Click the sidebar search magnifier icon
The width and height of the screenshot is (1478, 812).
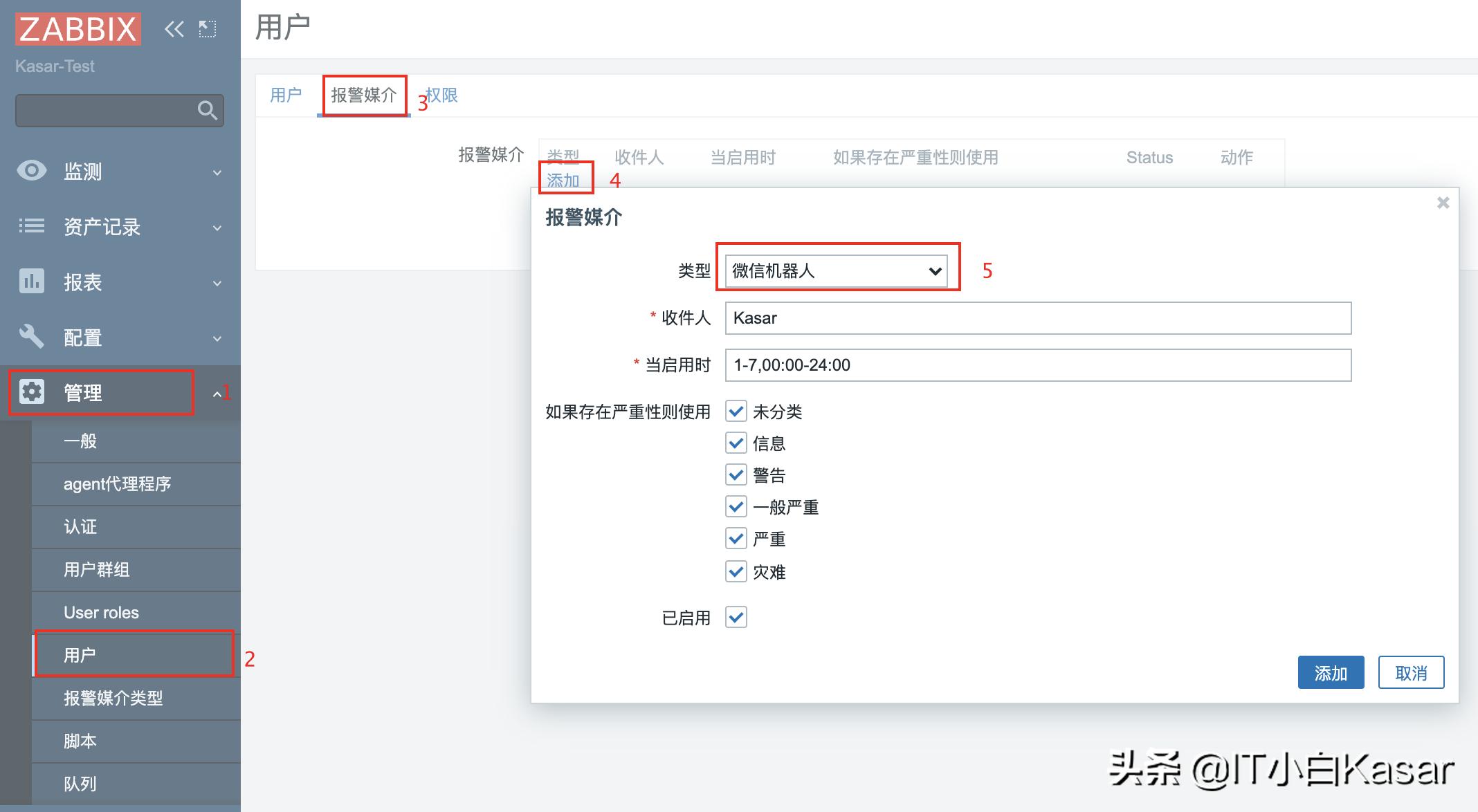(x=207, y=110)
